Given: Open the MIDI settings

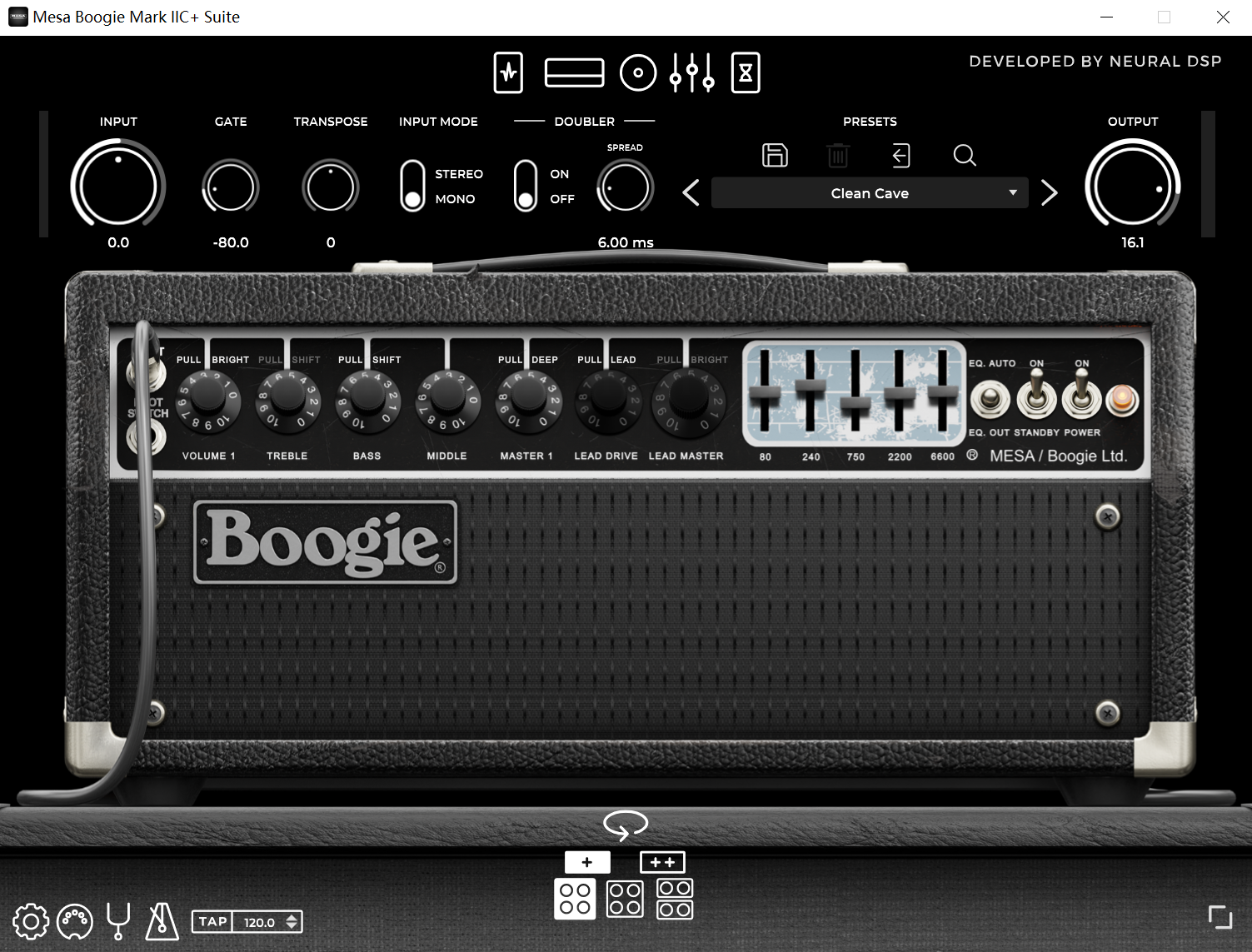Looking at the screenshot, I should coord(74,921).
